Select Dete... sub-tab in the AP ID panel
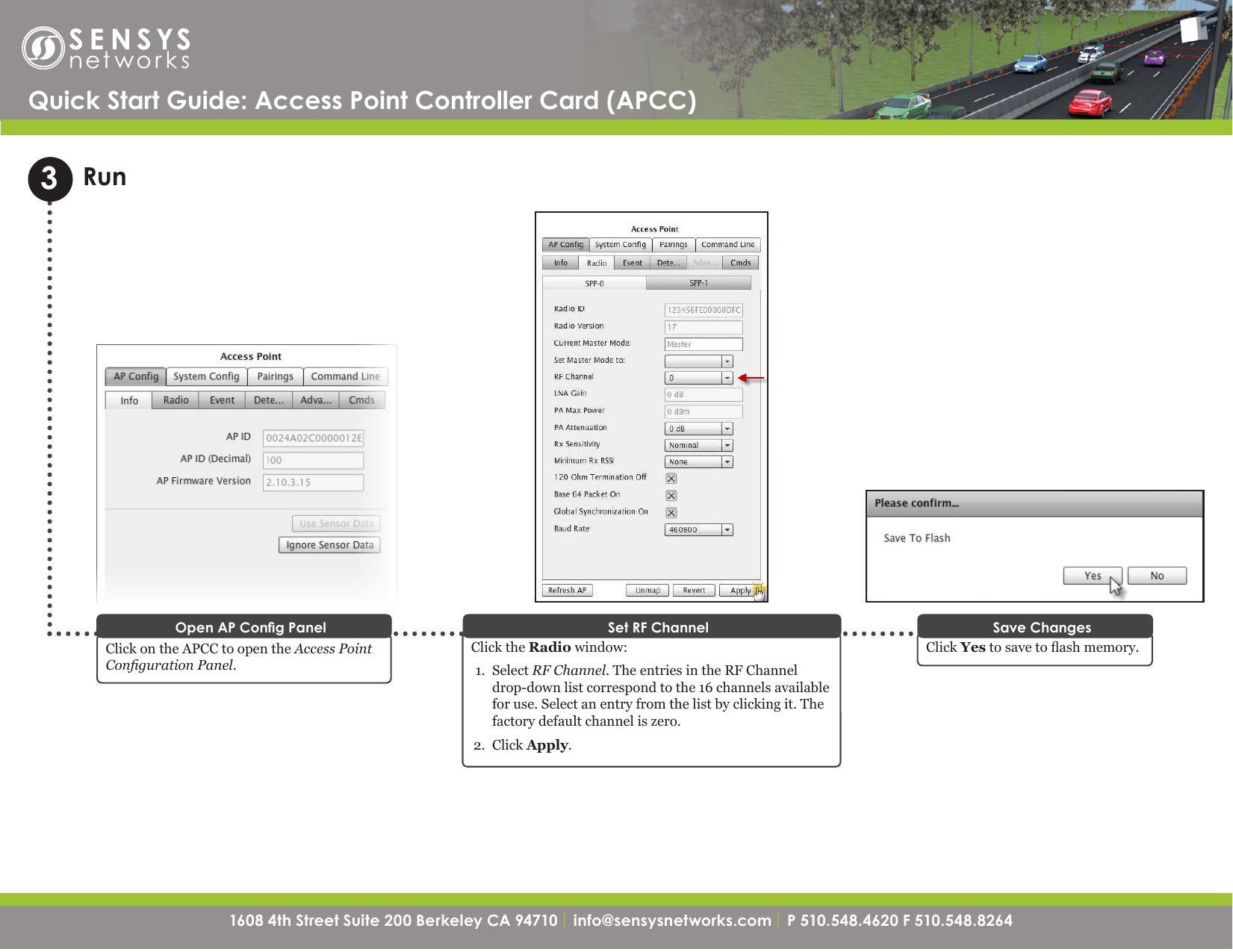The width and height of the screenshot is (1233, 952). pyautogui.click(x=268, y=400)
